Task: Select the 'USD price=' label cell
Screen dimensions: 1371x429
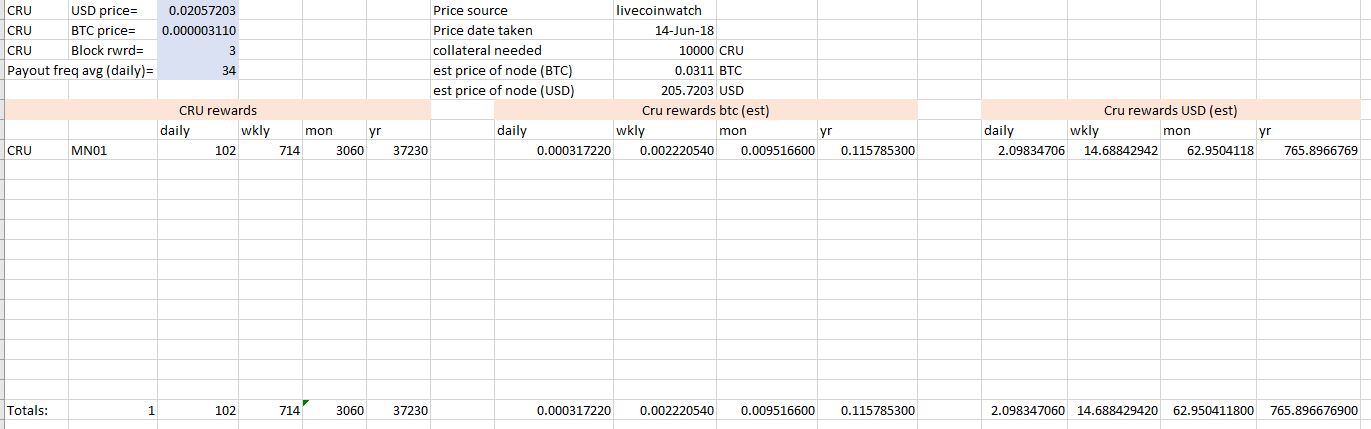Action: pos(113,10)
